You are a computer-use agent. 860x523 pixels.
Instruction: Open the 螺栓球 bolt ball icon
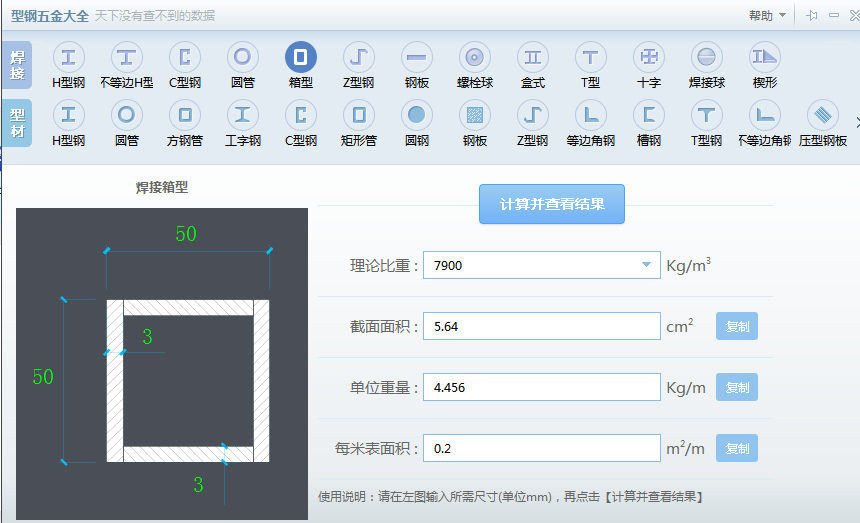(474, 58)
